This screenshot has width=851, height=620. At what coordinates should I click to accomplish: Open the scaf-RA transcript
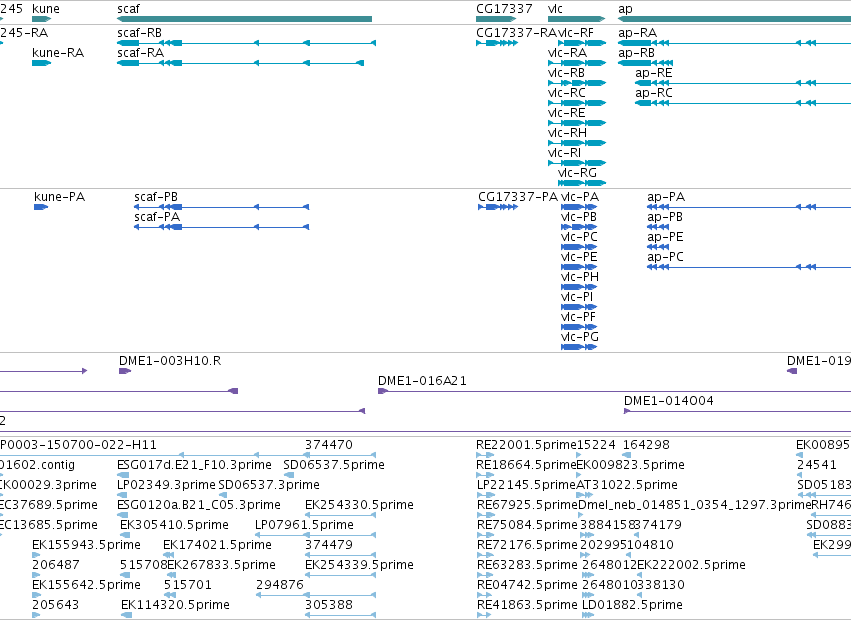[x=240, y=63]
